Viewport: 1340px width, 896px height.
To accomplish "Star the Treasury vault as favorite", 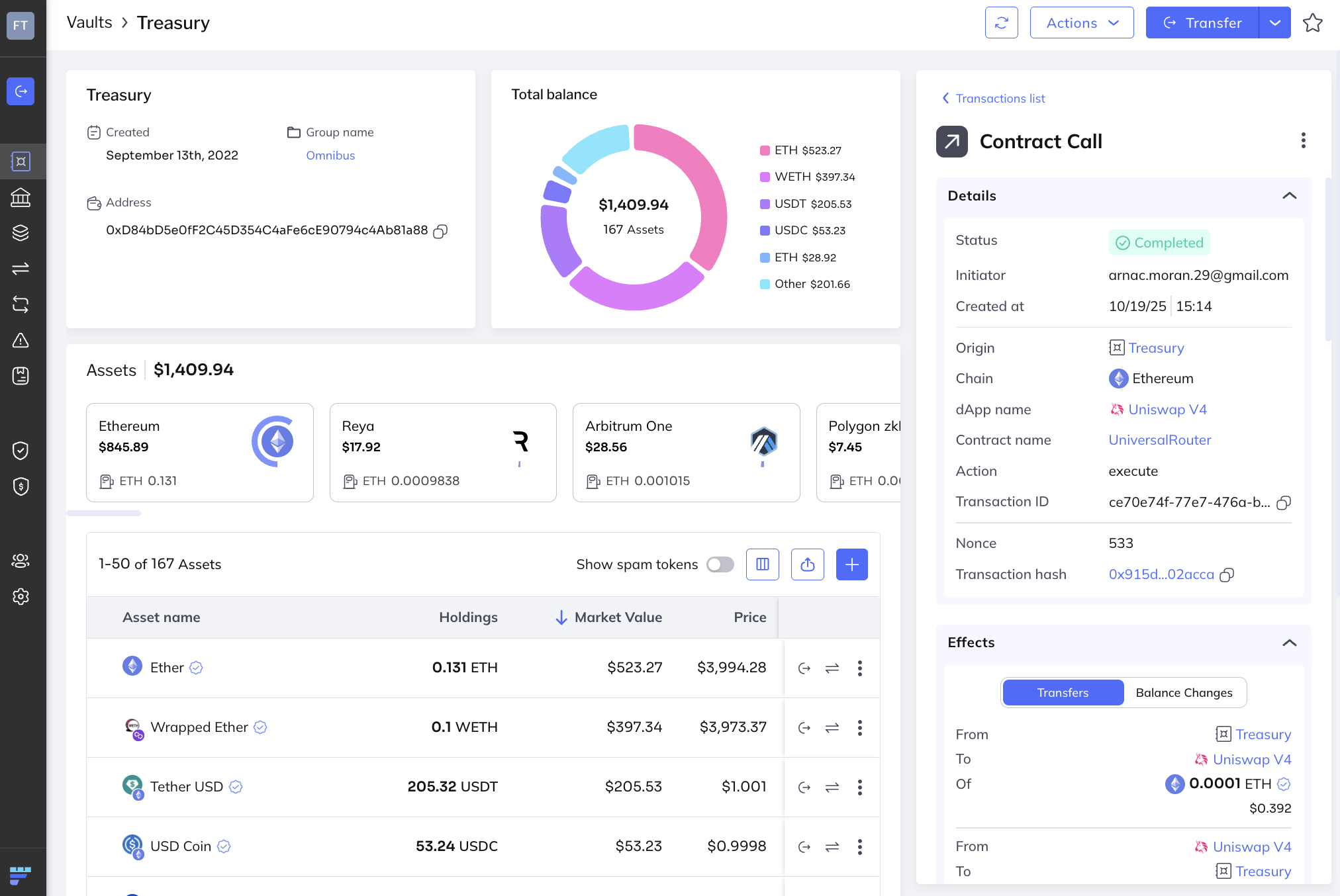I will 1312,23.
